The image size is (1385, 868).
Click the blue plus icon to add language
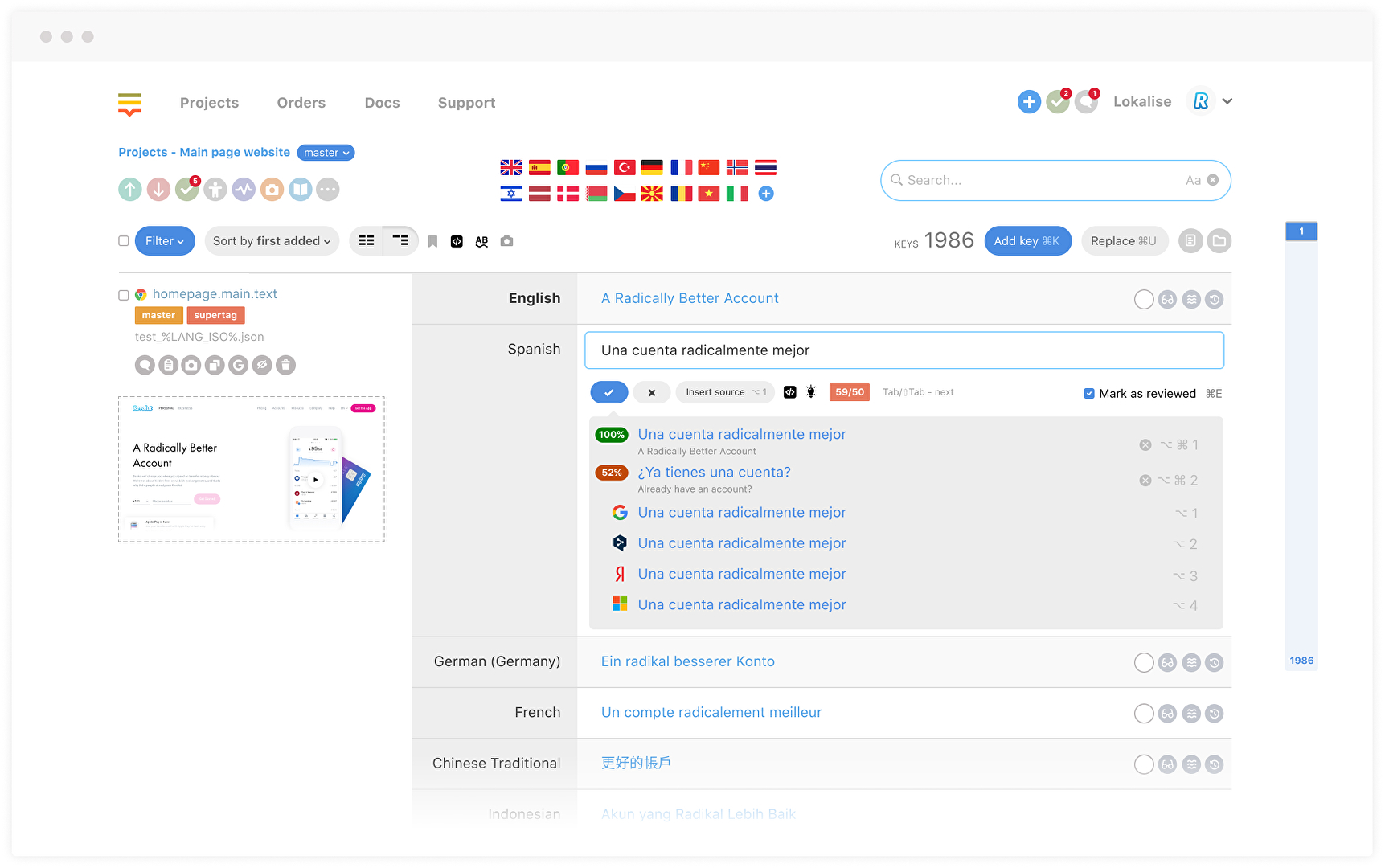pos(766,194)
